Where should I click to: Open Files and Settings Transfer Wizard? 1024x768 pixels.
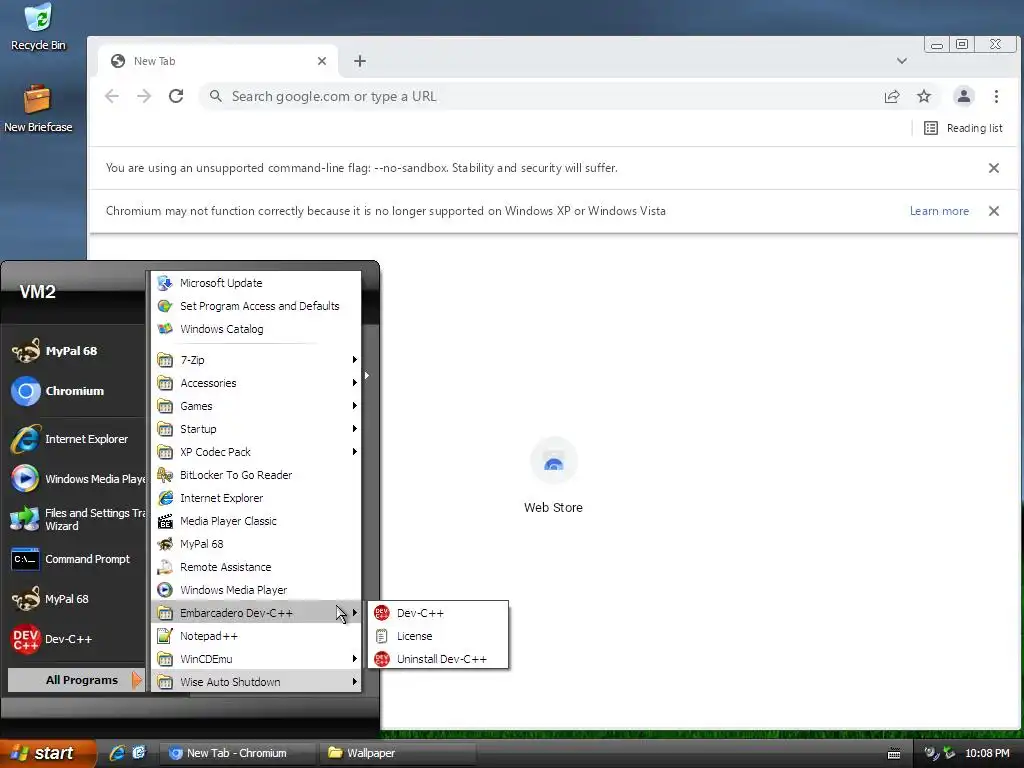tap(76, 519)
